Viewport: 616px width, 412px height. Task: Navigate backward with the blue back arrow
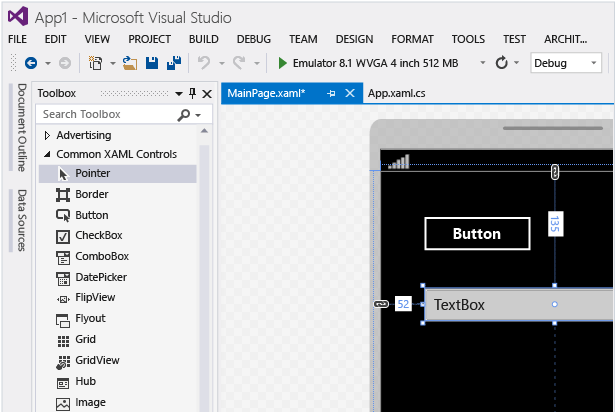[x=31, y=63]
